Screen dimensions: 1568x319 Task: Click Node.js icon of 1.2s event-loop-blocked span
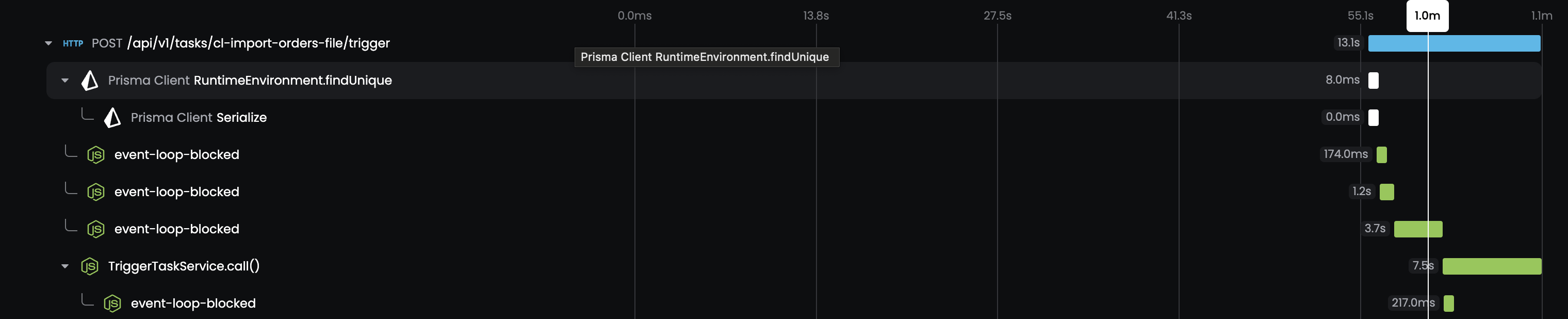tap(95, 192)
